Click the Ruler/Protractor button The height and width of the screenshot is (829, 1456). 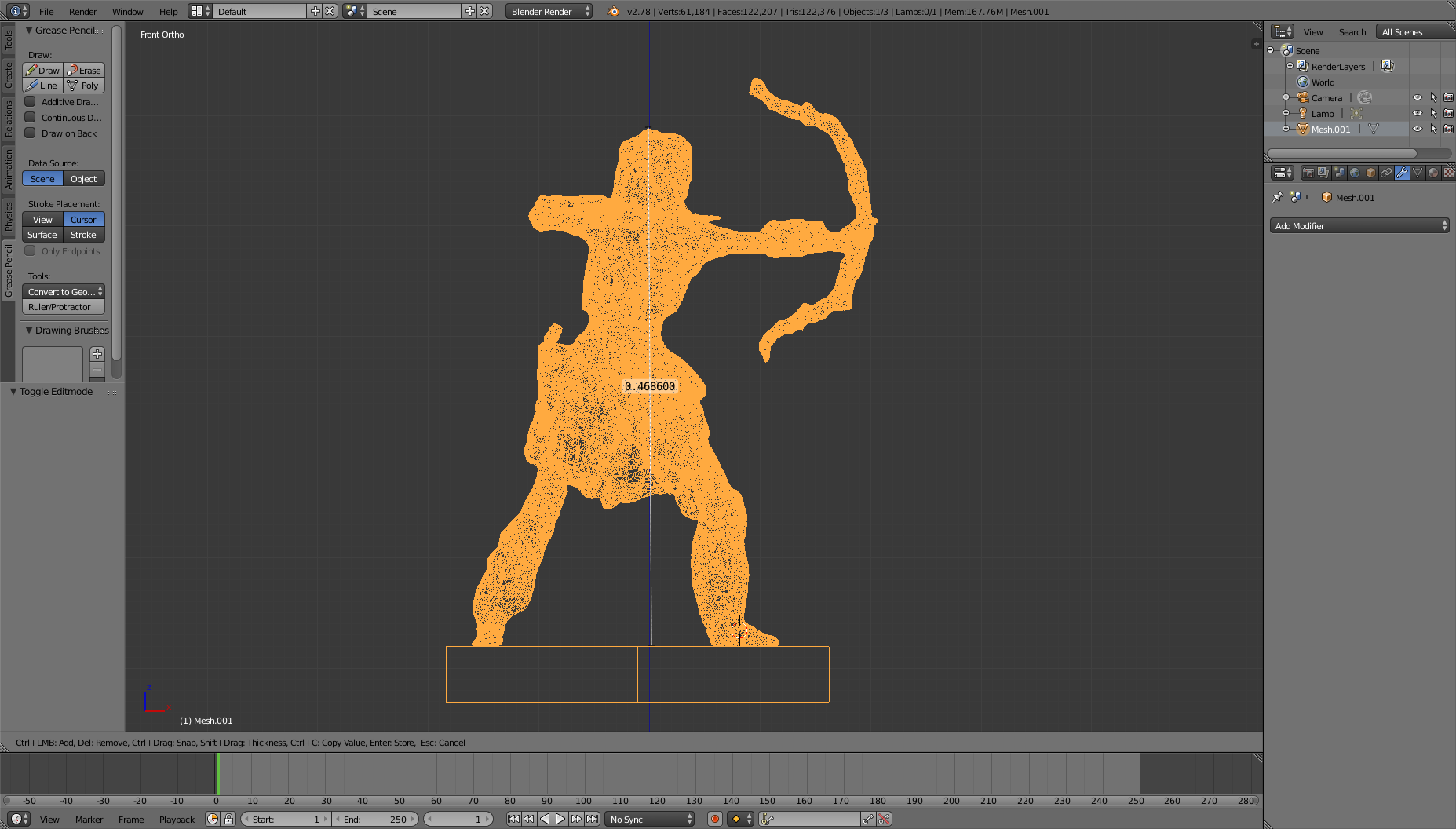point(64,306)
